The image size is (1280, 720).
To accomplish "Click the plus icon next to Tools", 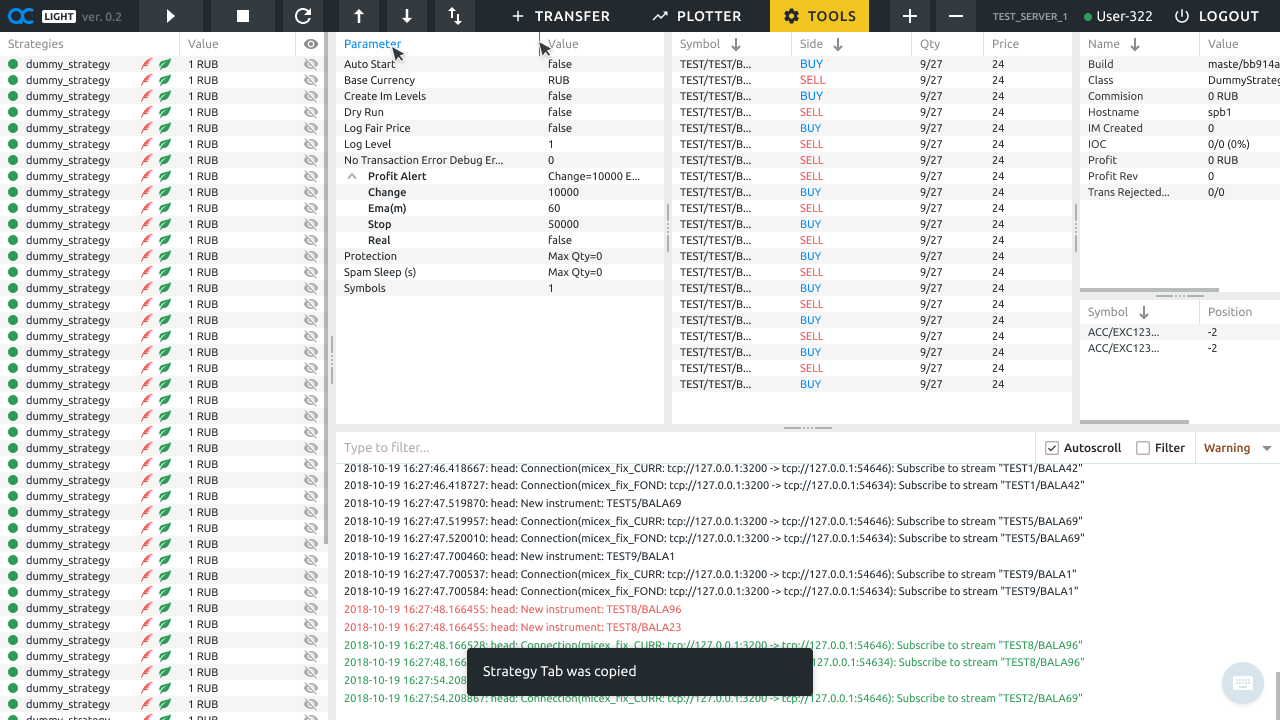I will point(909,16).
